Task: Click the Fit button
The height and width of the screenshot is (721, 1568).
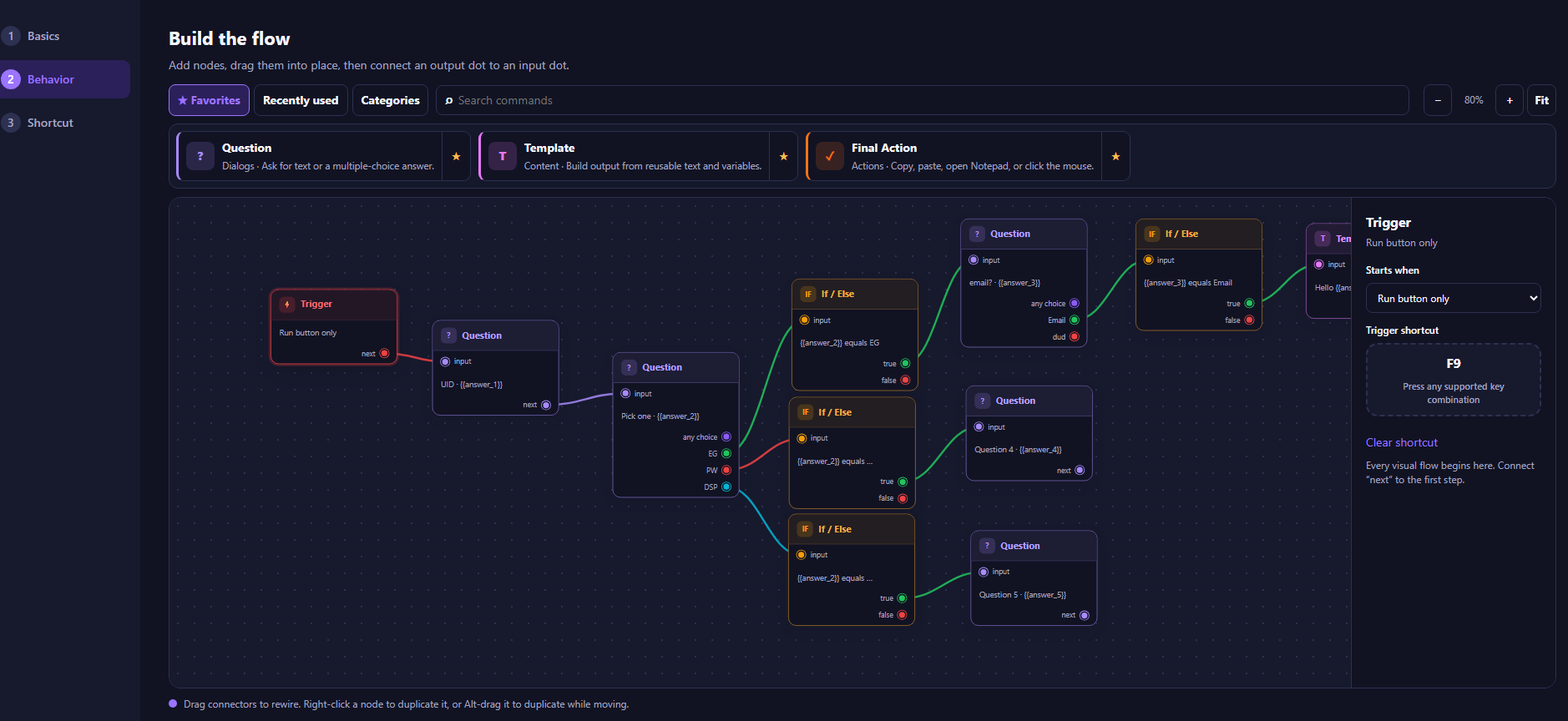Action: (x=1541, y=100)
